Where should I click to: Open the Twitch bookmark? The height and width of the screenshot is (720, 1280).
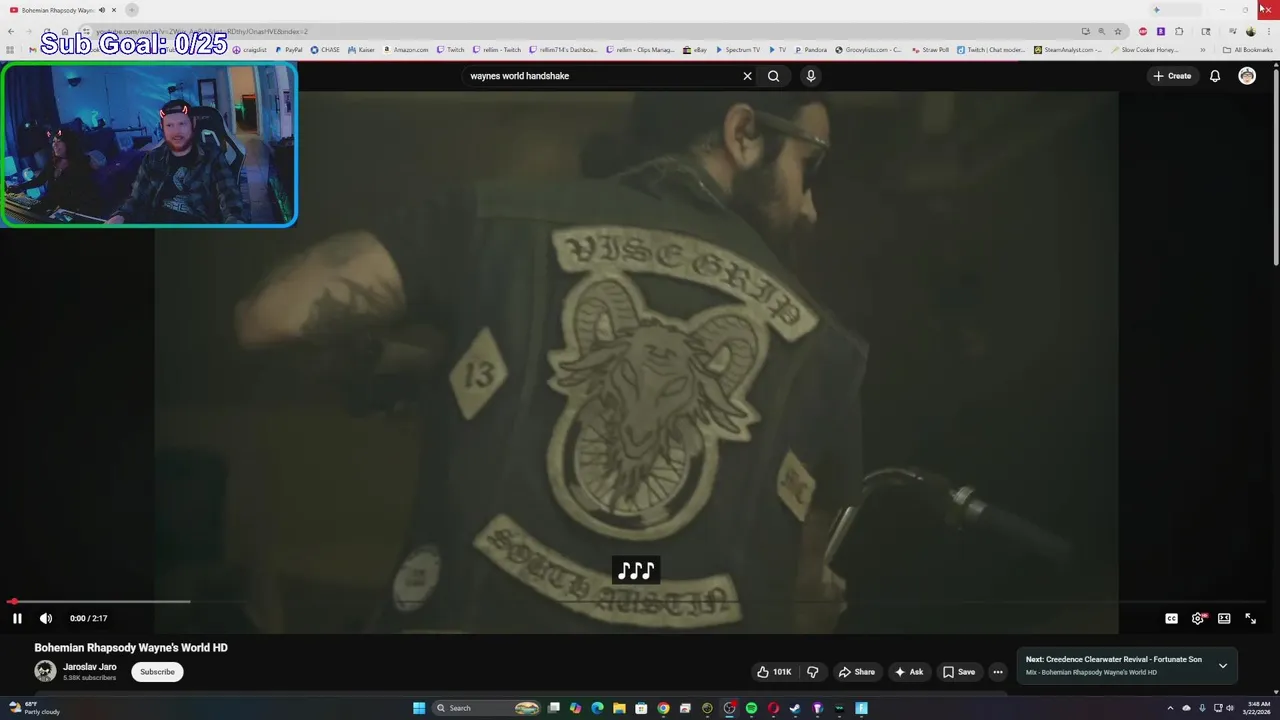coord(451,49)
